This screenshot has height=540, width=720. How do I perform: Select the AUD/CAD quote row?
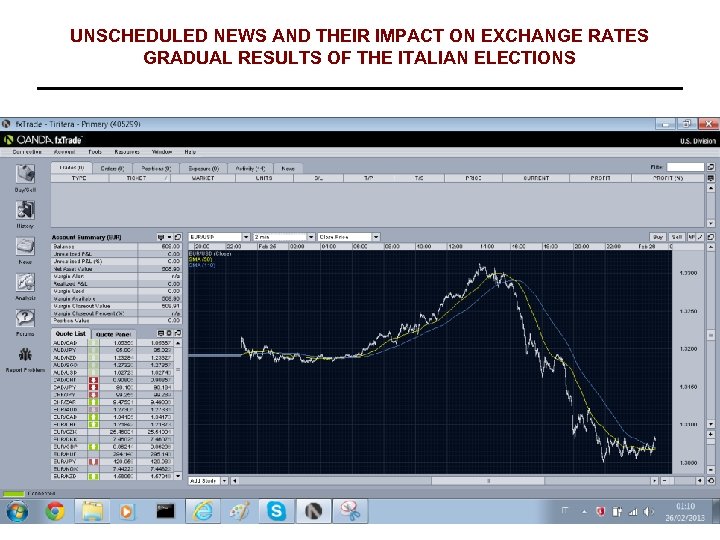tap(112, 343)
